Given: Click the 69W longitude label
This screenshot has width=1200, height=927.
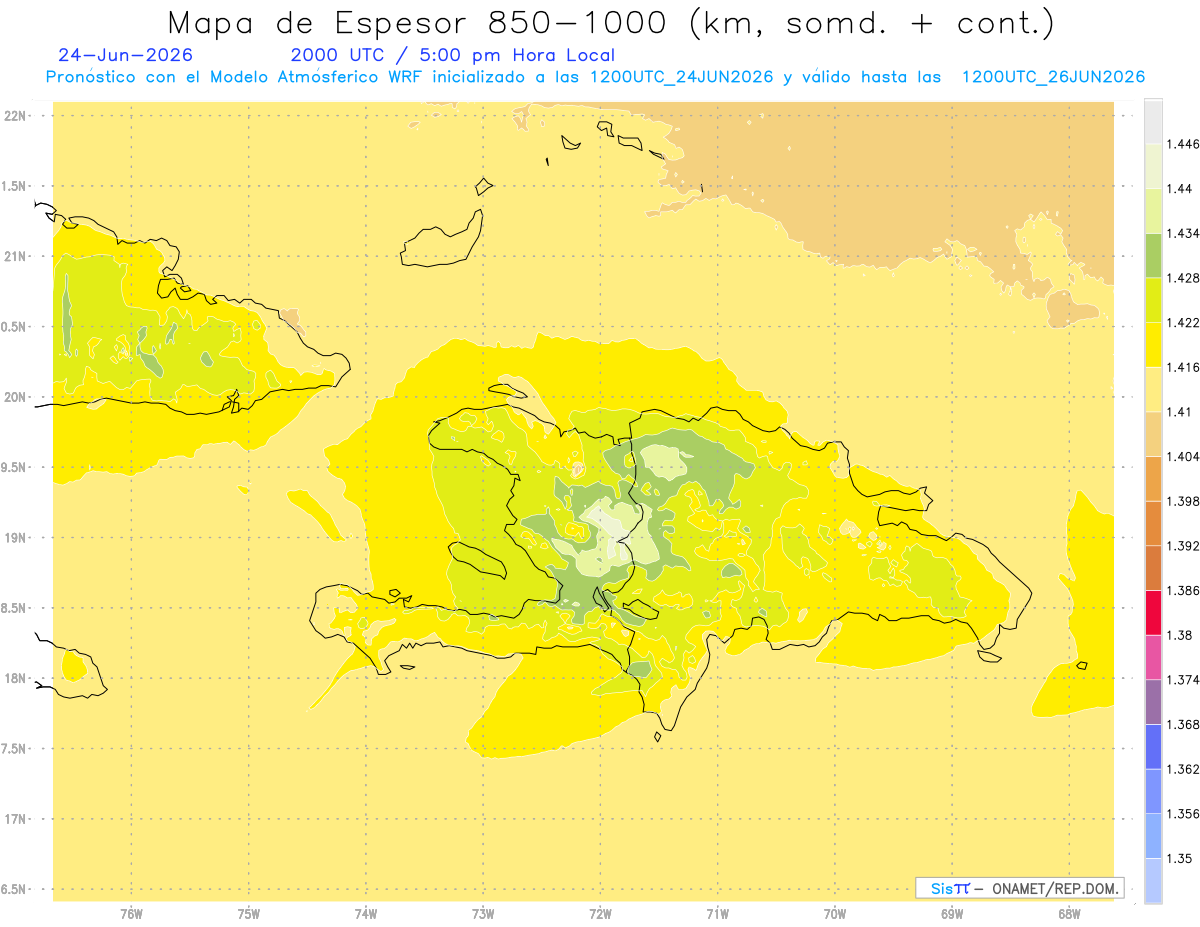Looking at the screenshot, I should (952, 913).
